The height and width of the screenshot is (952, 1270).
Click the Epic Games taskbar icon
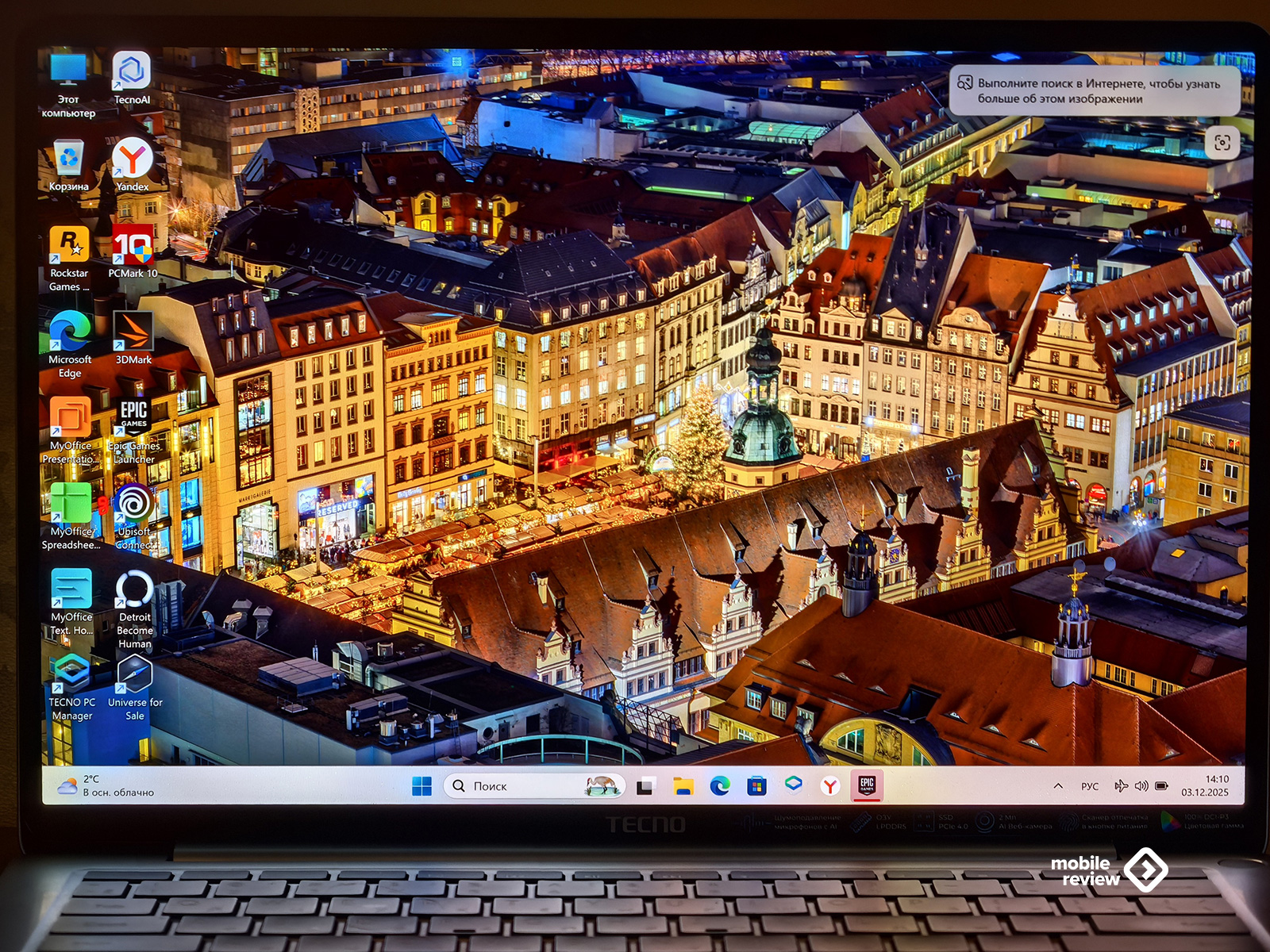coord(866,785)
